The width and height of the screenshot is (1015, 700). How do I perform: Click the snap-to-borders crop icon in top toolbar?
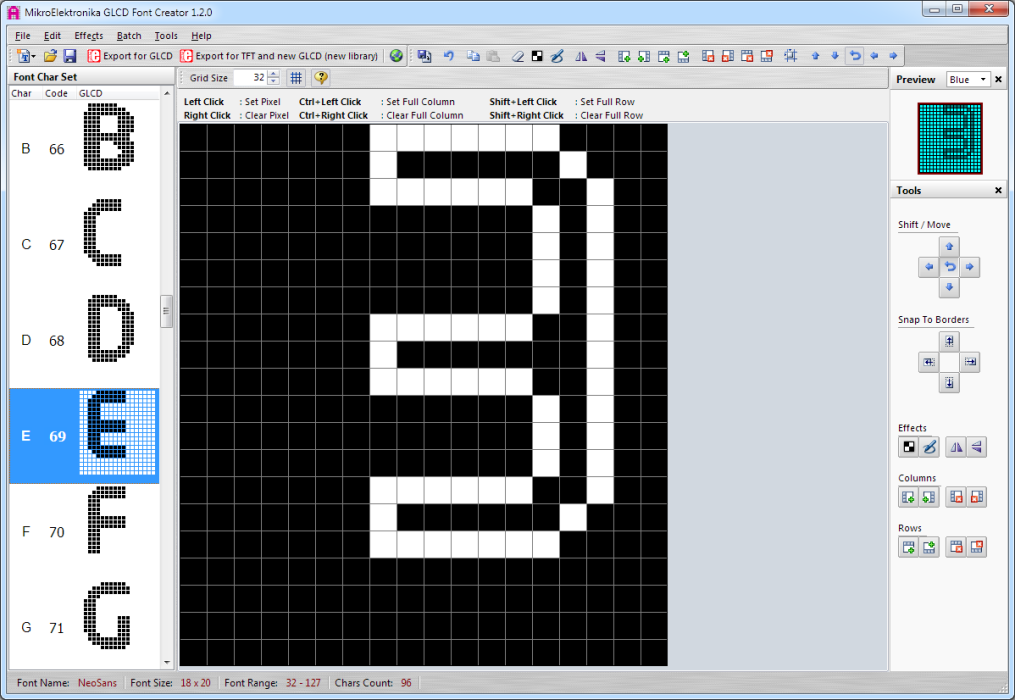790,56
